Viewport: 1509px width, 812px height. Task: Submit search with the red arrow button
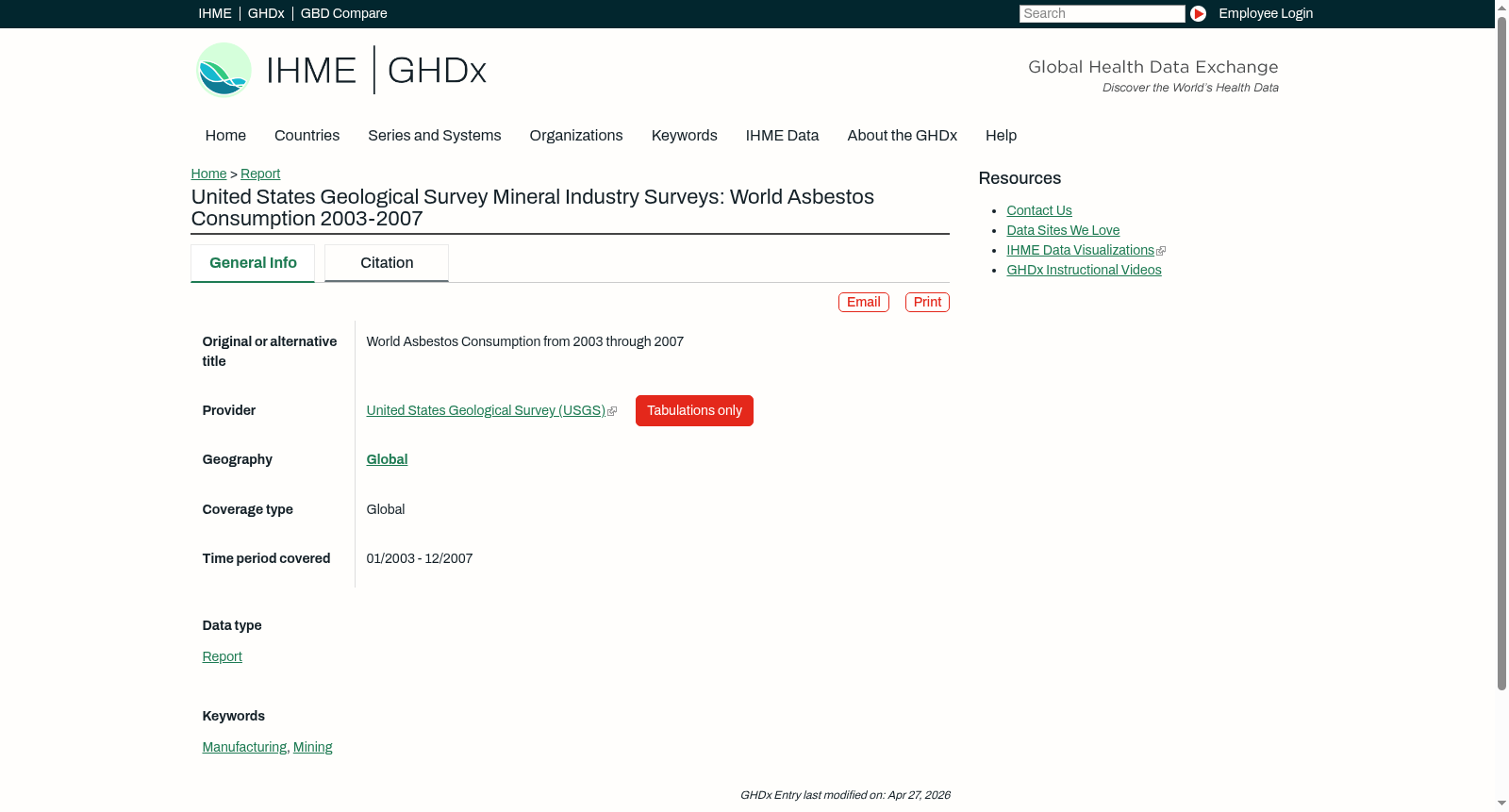tap(1198, 13)
